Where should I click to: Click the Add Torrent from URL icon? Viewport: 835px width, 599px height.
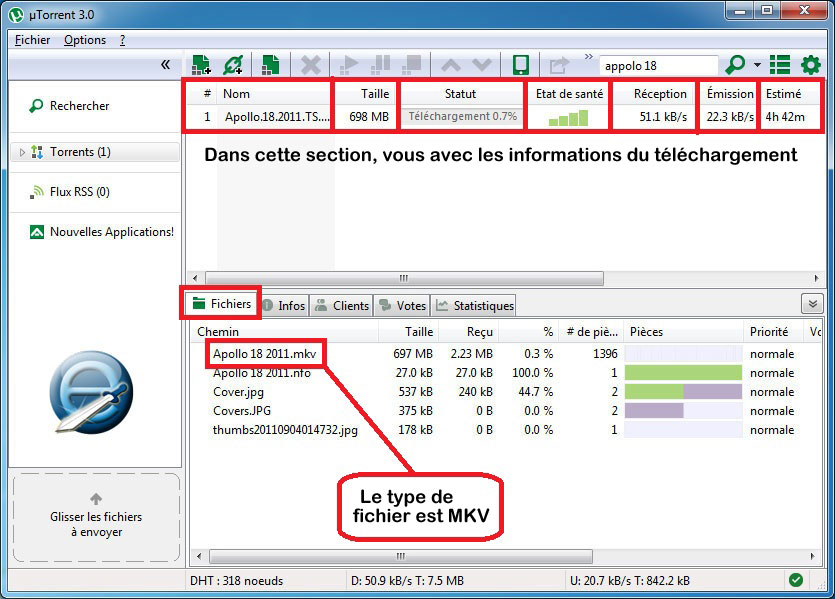pyautogui.click(x=233, y=65)
